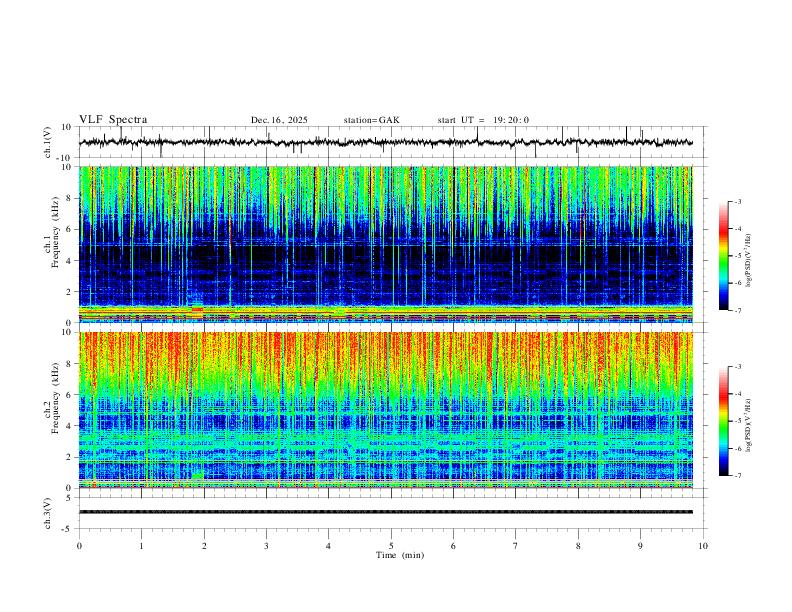Click the 'ch.1(V)' waveform axis label
792x612 pixels.
coord(49,142)
